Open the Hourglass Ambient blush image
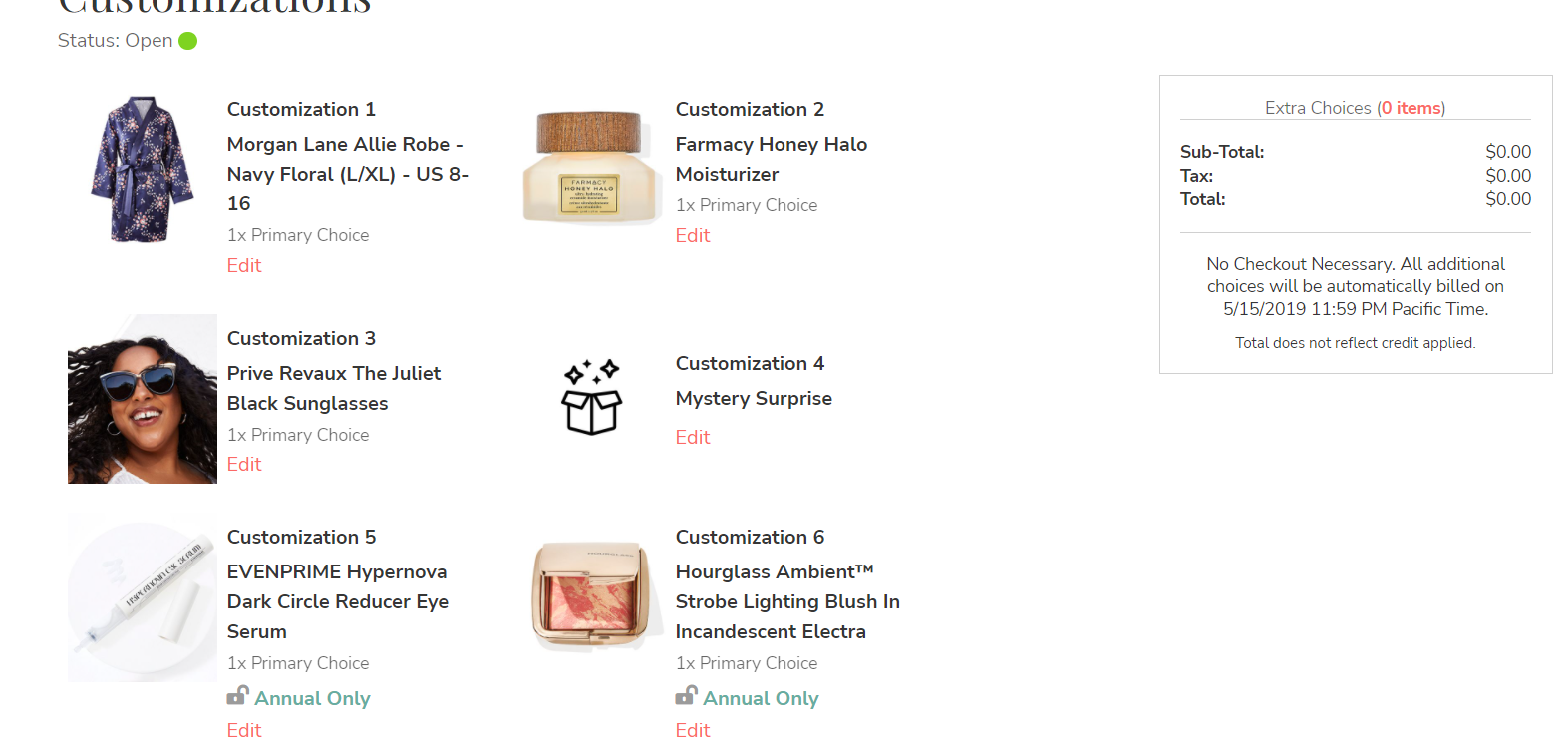This screenshot has width=1568, height=755. pyautogui.click(x=591, y=596)
